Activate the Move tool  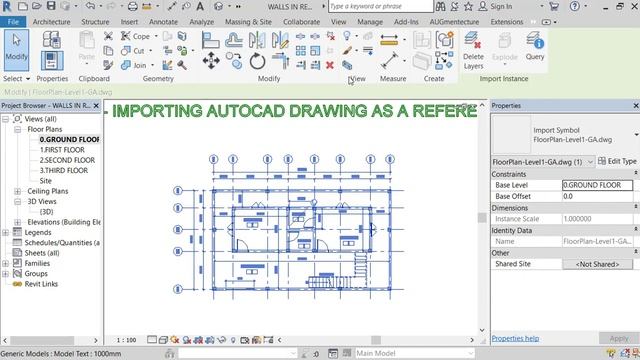coord(211,61)
